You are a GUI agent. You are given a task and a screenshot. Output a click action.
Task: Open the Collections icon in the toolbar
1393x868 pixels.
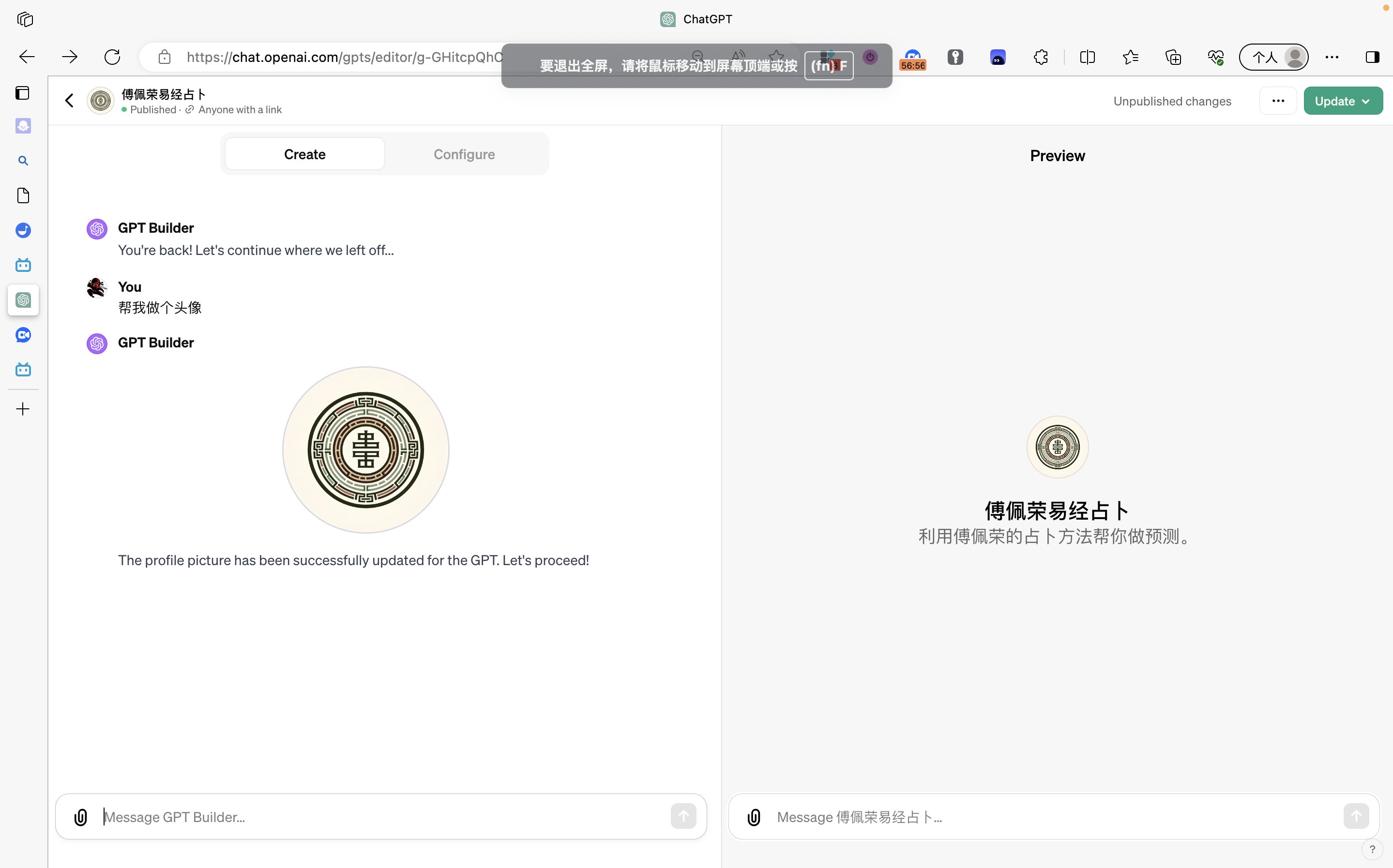click(x=1173, y=57)
